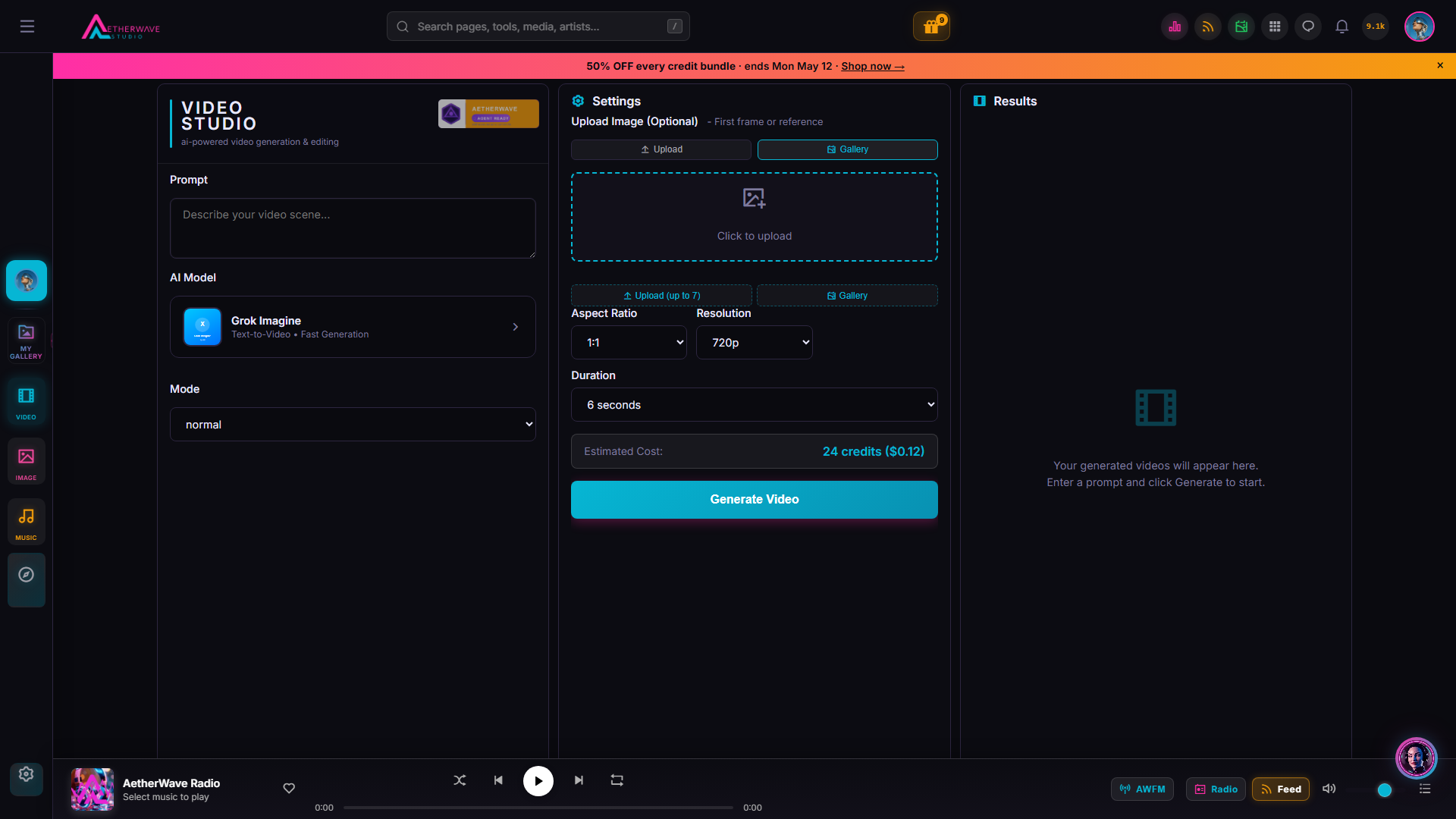Screen dimensions: 1456x819
Task: Follow the Shop now promo link
Action: coord(873,66)
